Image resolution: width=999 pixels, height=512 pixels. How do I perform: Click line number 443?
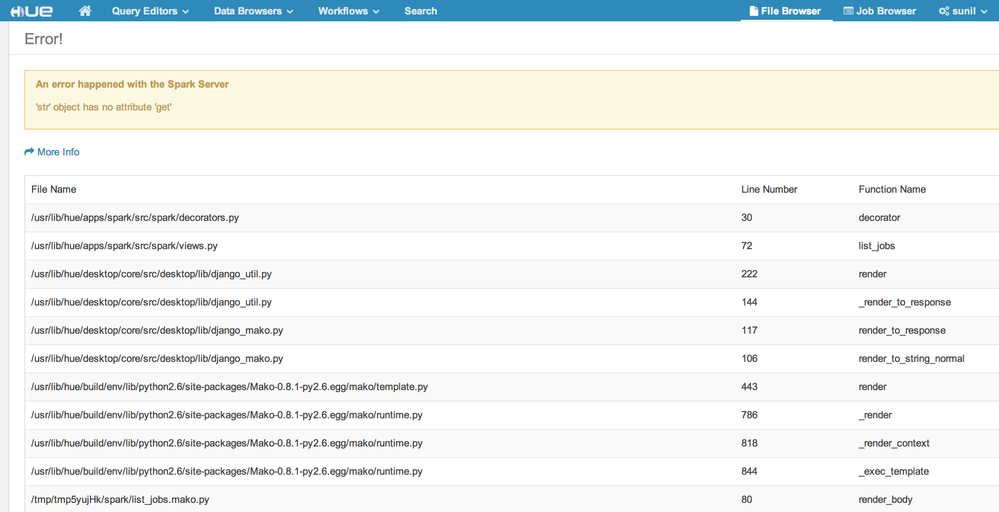click(749, 387)
